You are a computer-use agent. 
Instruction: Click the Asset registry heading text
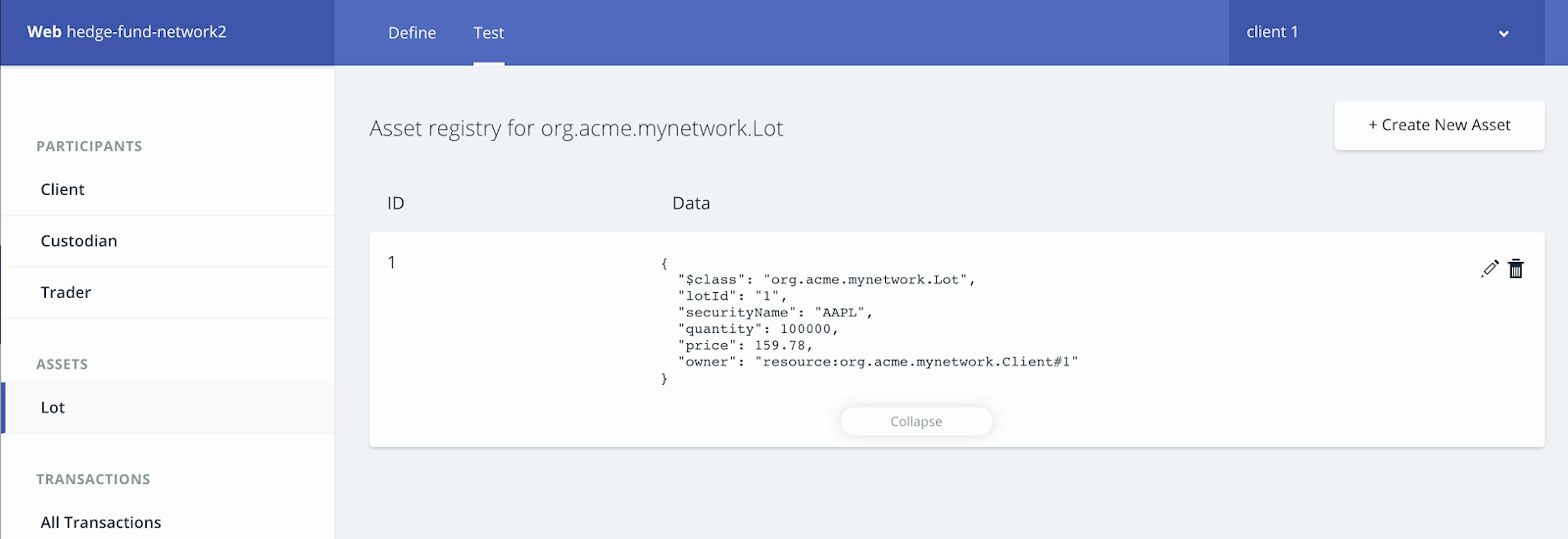pos(576,128)
